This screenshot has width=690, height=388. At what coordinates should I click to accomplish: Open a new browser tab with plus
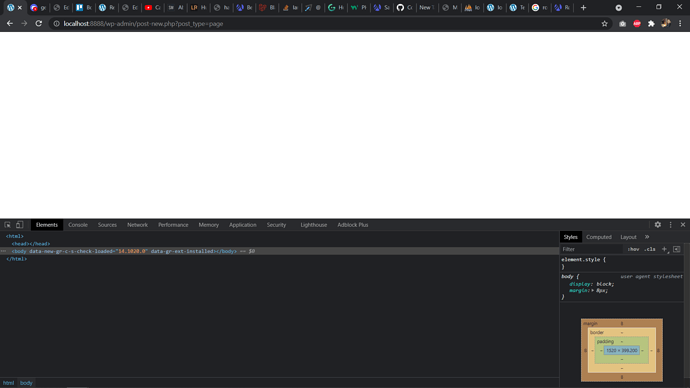584,7
